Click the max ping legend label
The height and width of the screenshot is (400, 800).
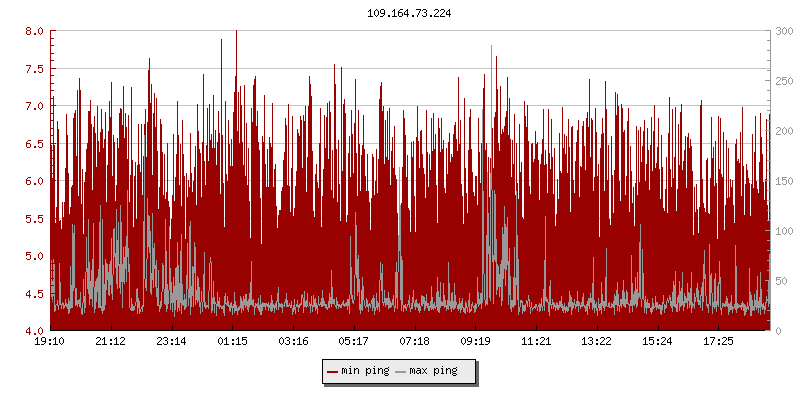(x=433, y=371)
